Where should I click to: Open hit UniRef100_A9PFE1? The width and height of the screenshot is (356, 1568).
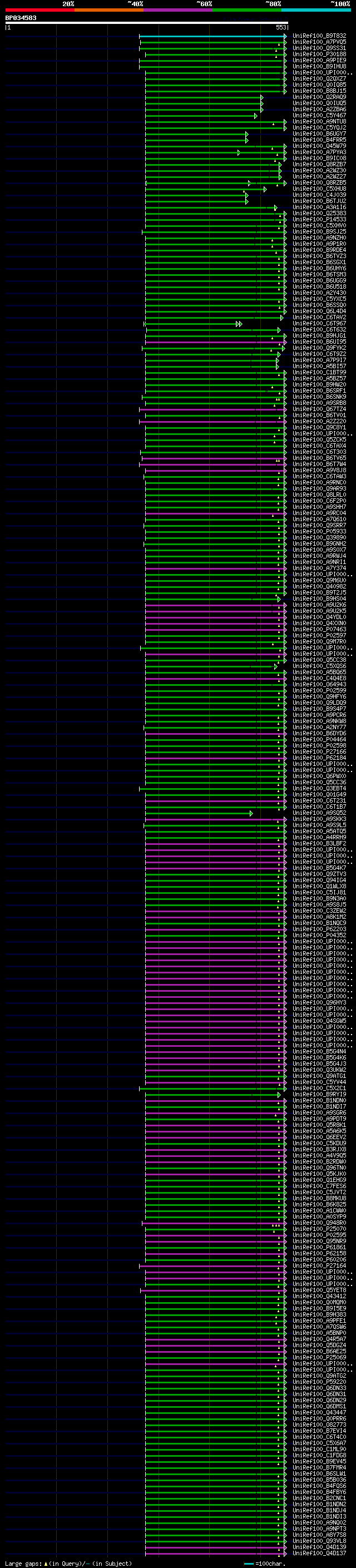pyautogui.click(x=319, y=1321)
